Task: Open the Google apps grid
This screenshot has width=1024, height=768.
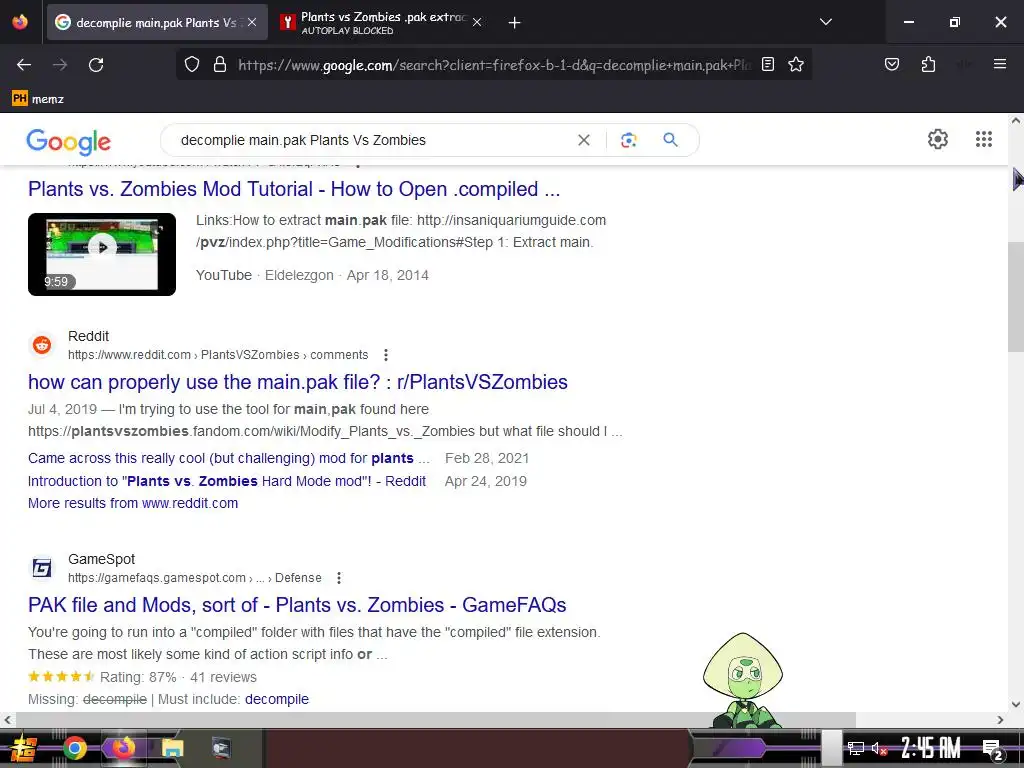Action: [x=984, y=139]
